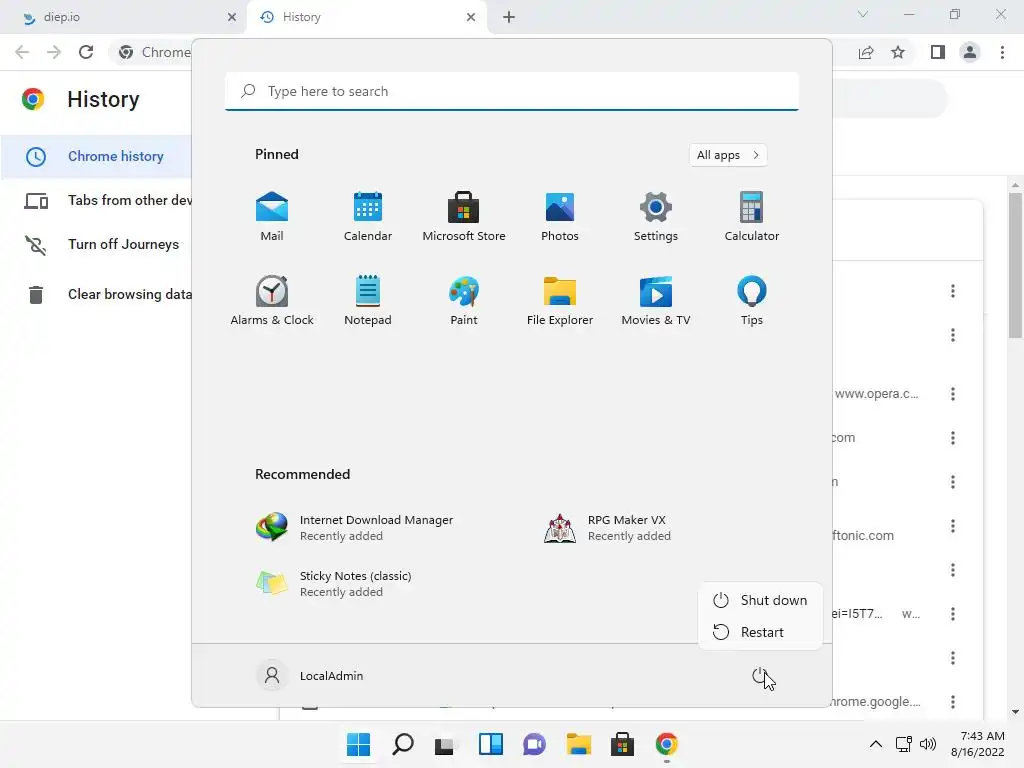Open File Explorer on the taskbar
Image resolution: width=1024 pixels, height=768 pixels.
579,744
